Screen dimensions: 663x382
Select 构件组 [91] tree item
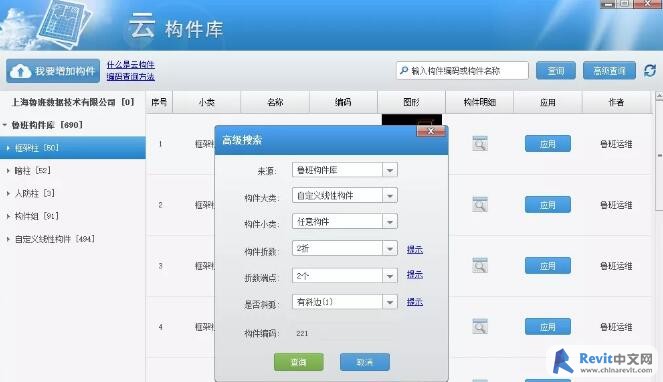pyautogui.click(x=36, y=216)
